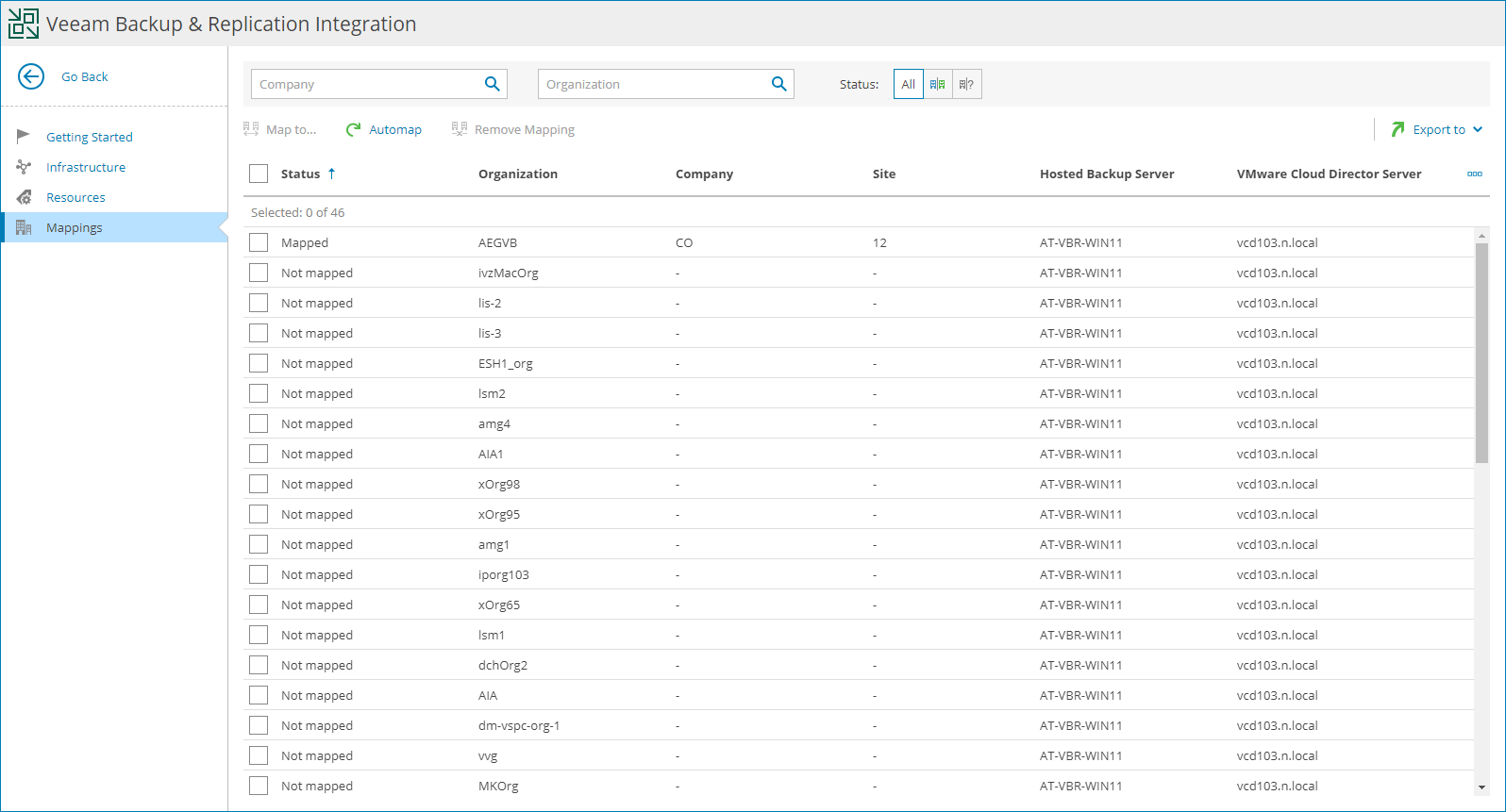Check the AEGVB row checkbox
Screen dimensions: 1506x812
tap(259, 242)
